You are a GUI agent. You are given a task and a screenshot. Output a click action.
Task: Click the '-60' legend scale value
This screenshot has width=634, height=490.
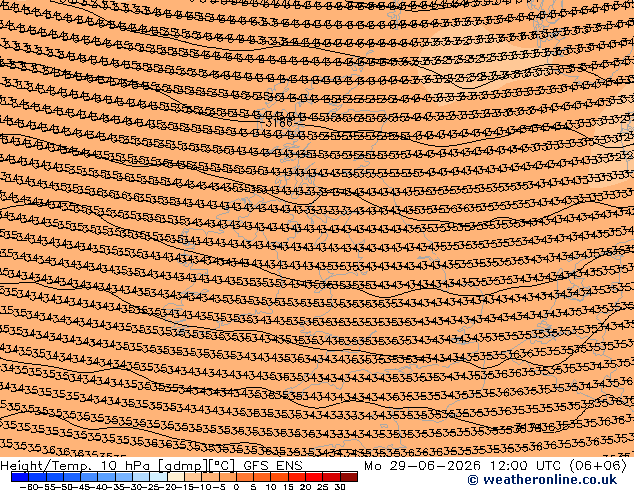click(x=28, y=486)
